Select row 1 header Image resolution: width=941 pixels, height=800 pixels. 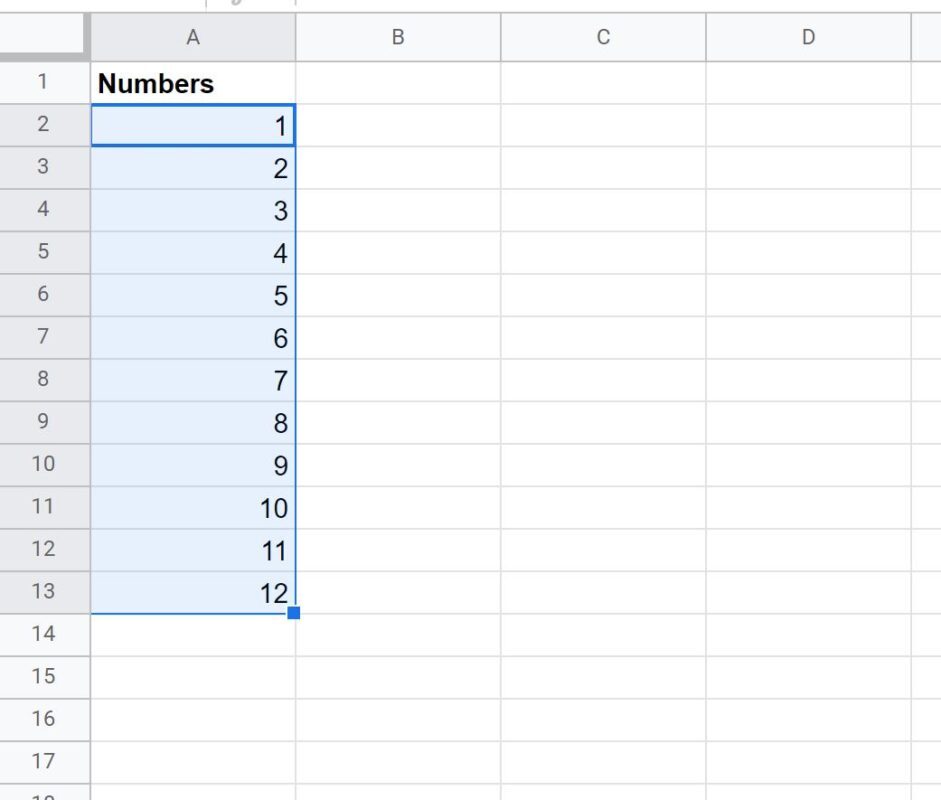pos(45,83)
